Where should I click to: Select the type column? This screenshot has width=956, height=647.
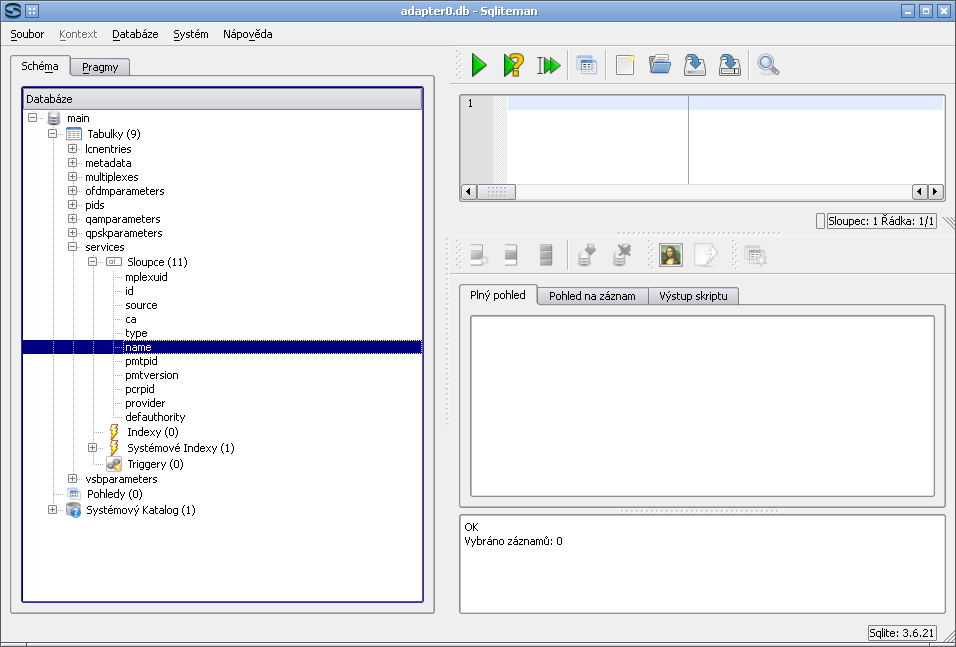coord(137,333)
